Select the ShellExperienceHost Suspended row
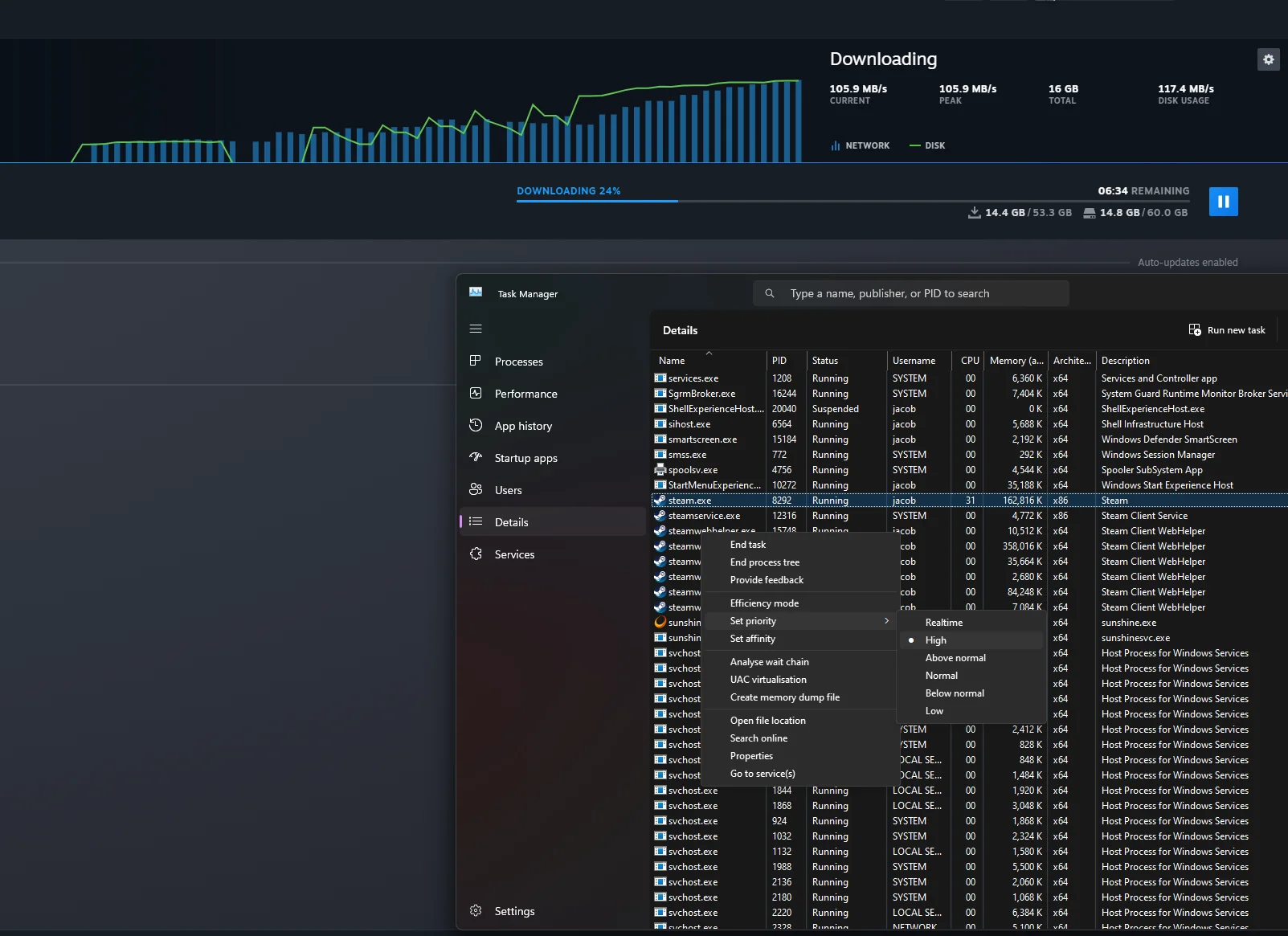The width and height of the screenshot is (1288, 936). pyautogui.click(x=970, y=409)
